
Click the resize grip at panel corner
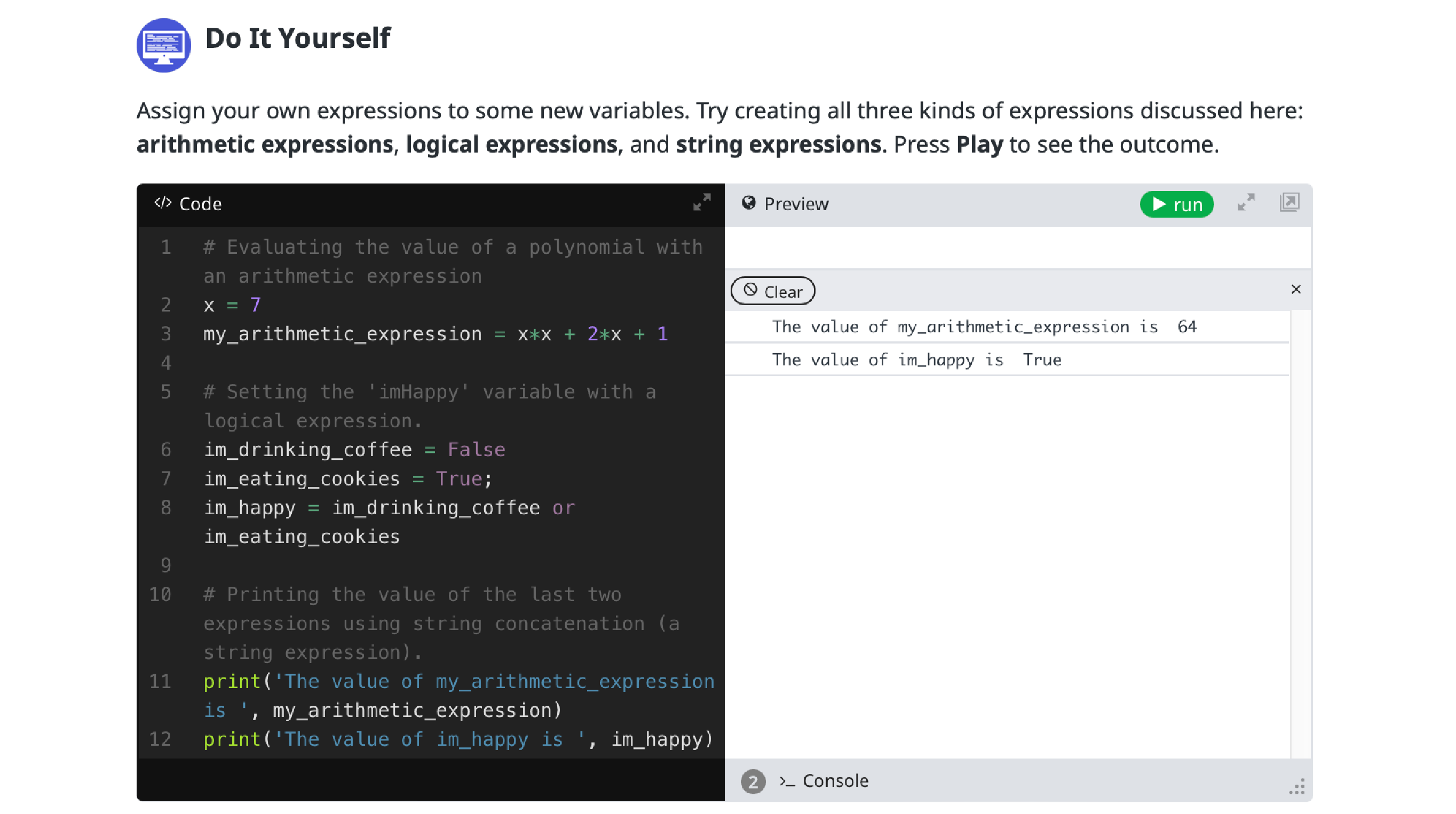1296,786
